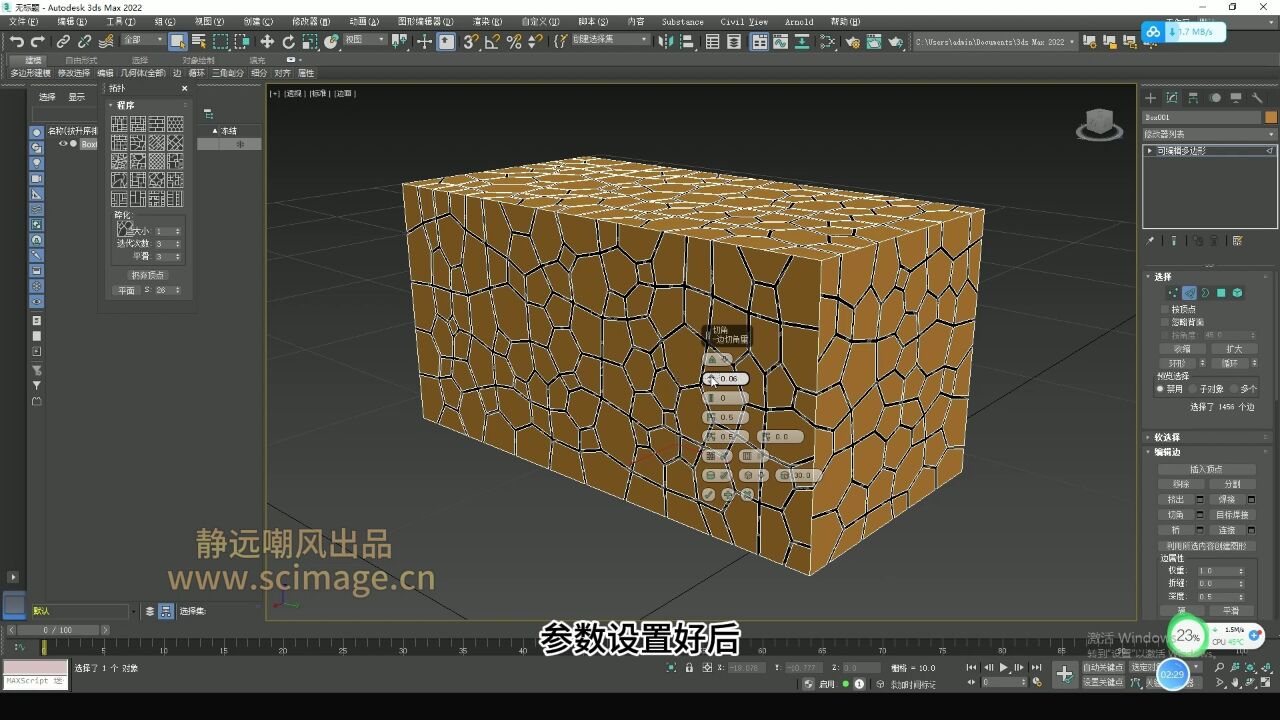Open the Curve Editor icon
The width and height of the screenshot is (1280, 720).
click(781, 41)
